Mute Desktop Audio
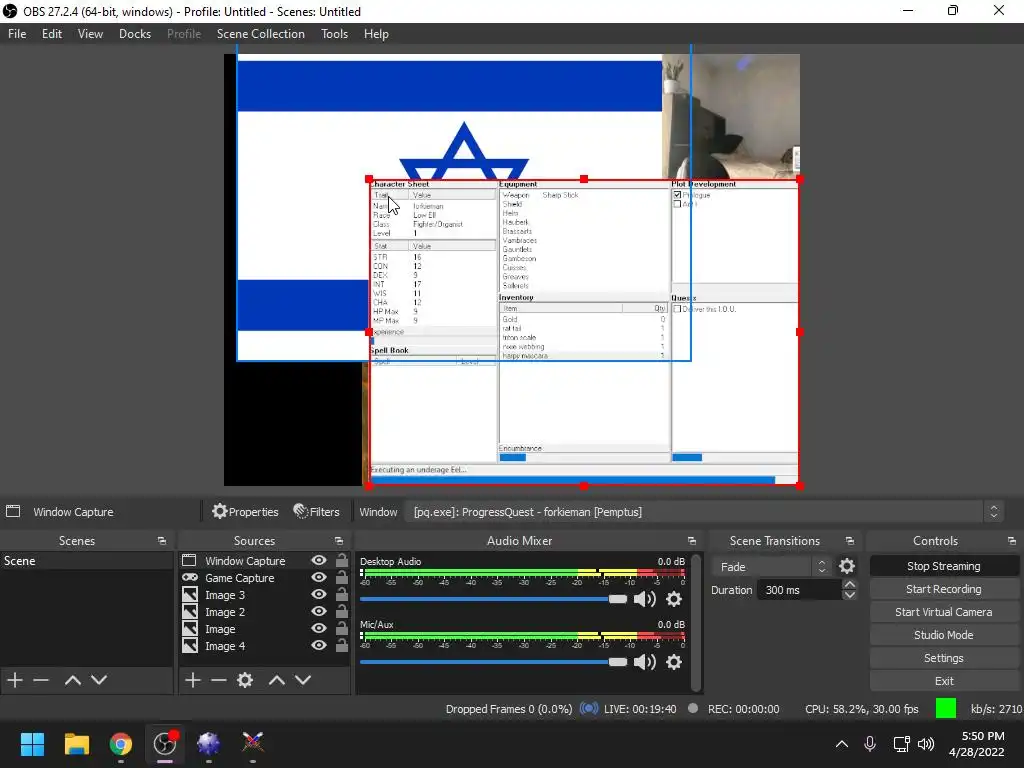The height and width of the screenshot is (768, 1024). tap(645, 599)
